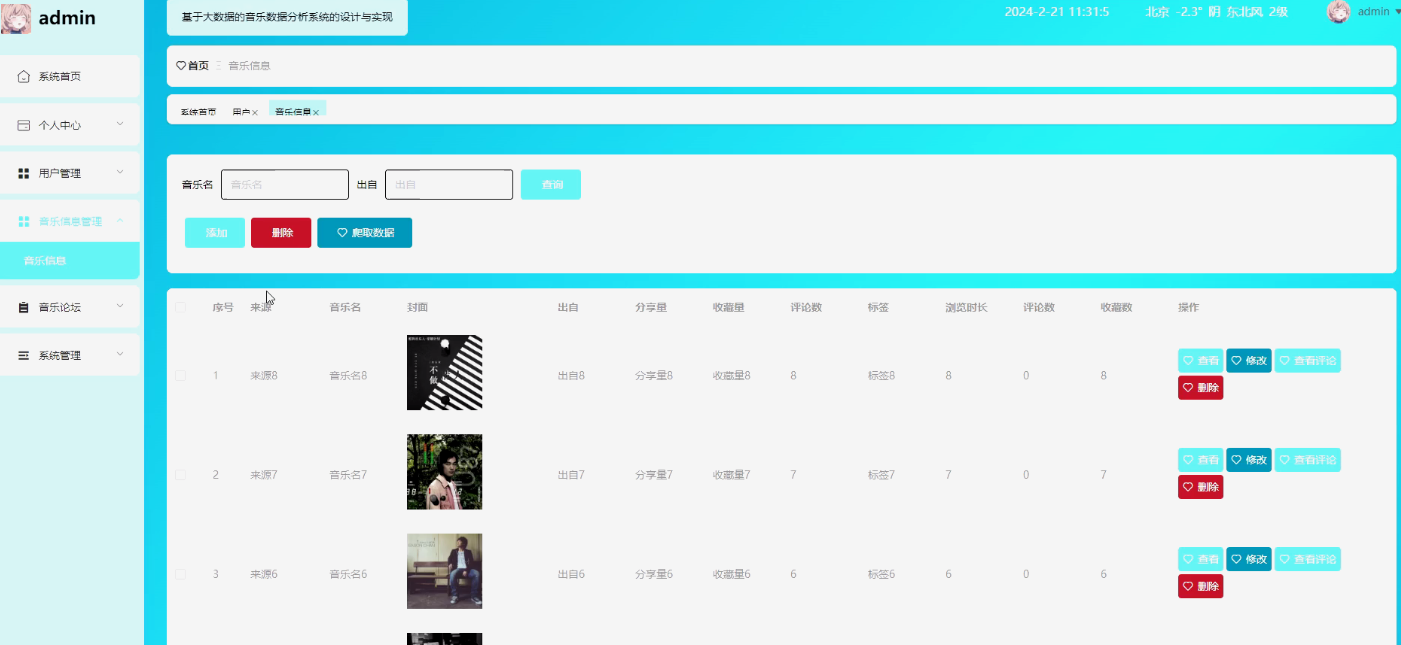Tick the select-all checkbox in table header
The image size is (1401, 645).
point(181,307)
